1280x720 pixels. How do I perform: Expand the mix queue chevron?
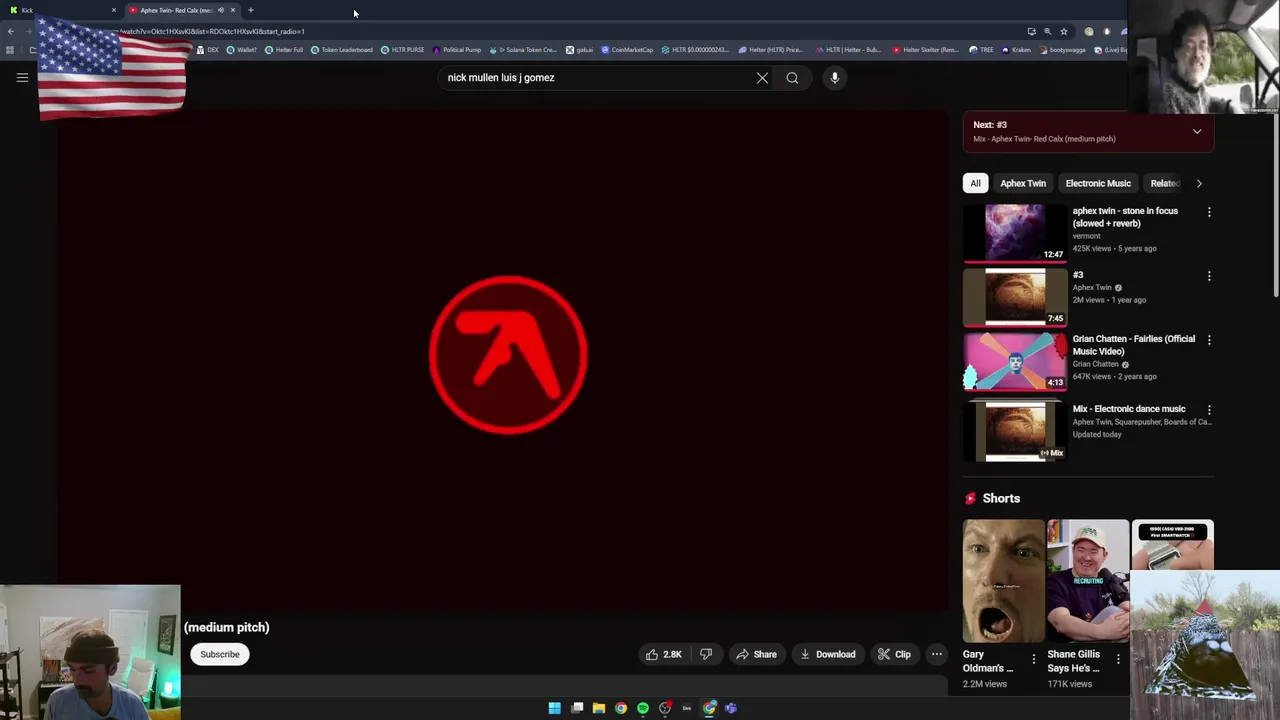tap(1197, 131)
